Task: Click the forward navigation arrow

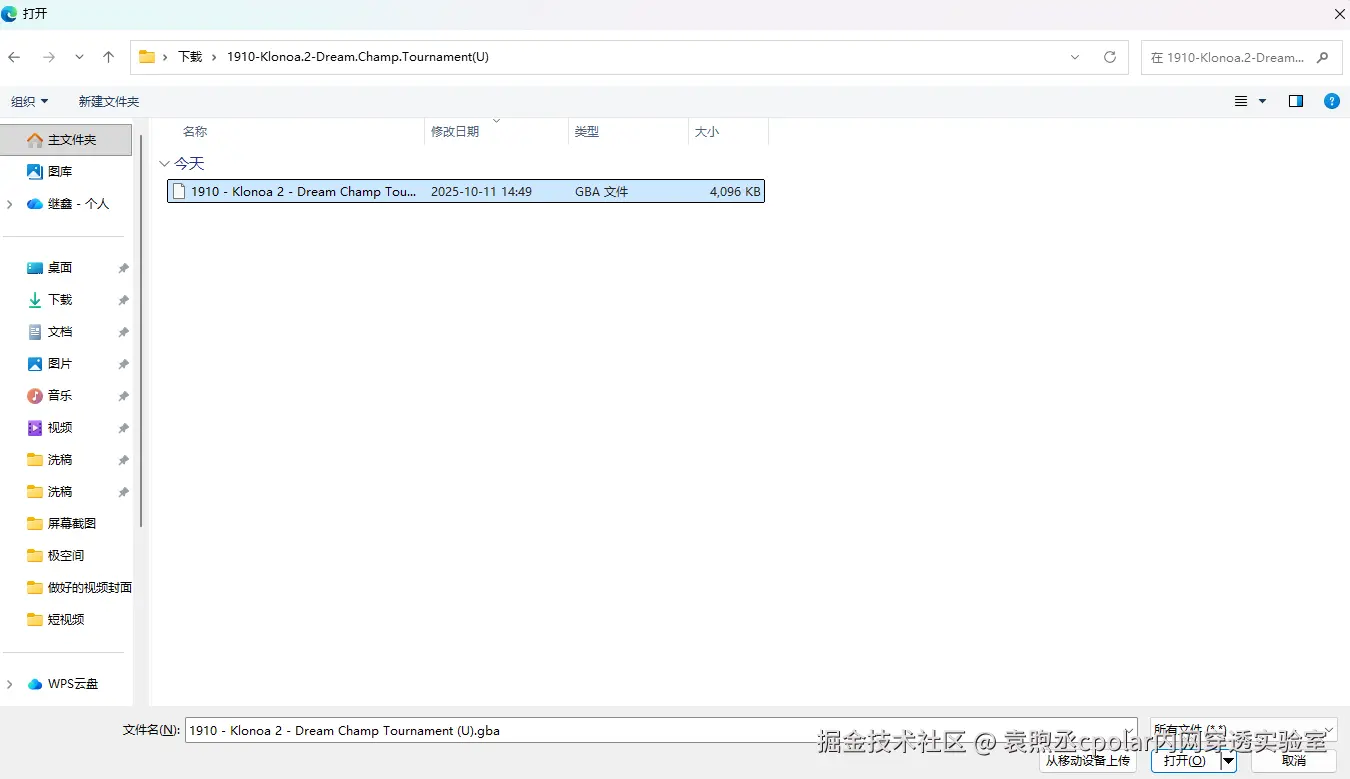Action: (48, 57)
